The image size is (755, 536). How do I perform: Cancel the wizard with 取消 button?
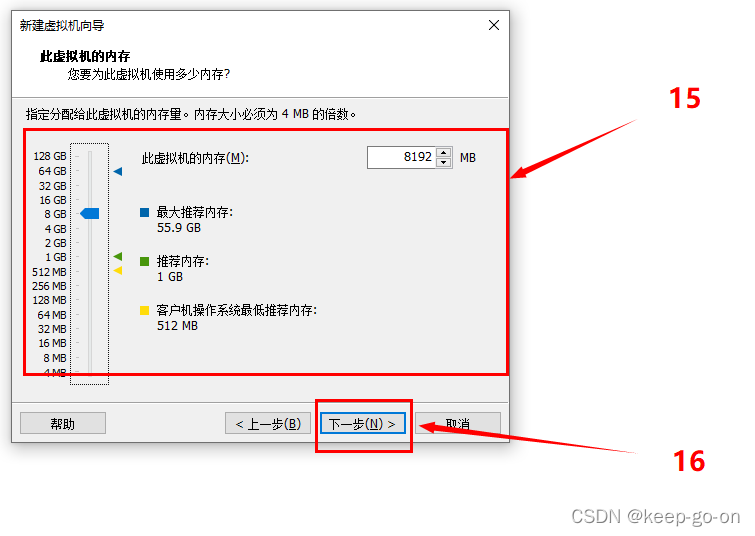point(458,424)
